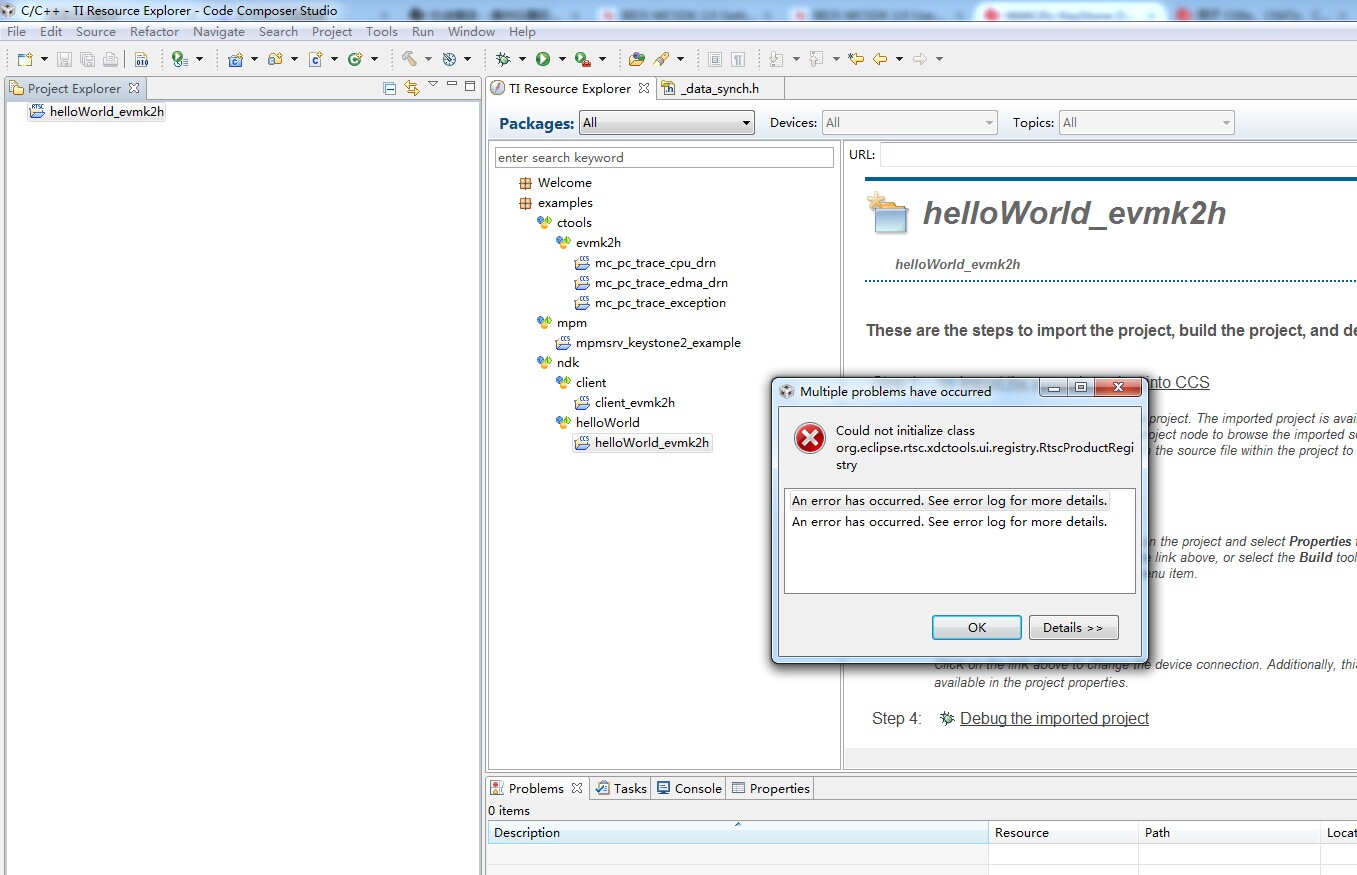This screenshot has height=875, width=1357.
Task: Click the Resource column header
Action: 1063,832
